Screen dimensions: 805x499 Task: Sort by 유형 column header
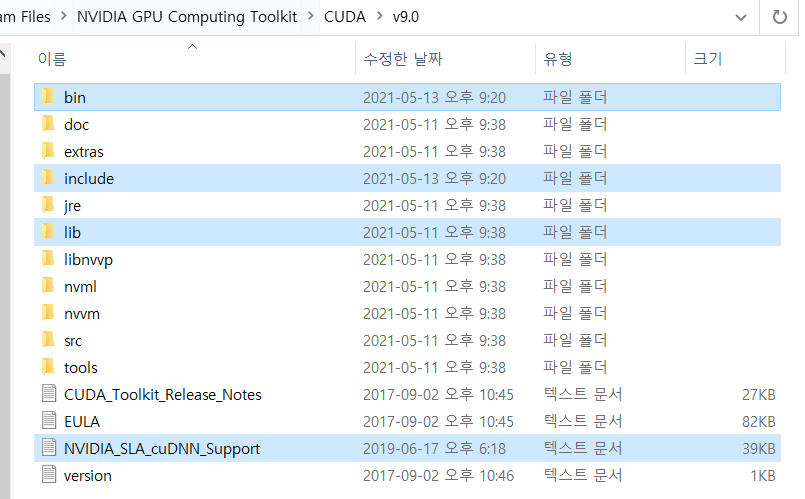(558, 59)
